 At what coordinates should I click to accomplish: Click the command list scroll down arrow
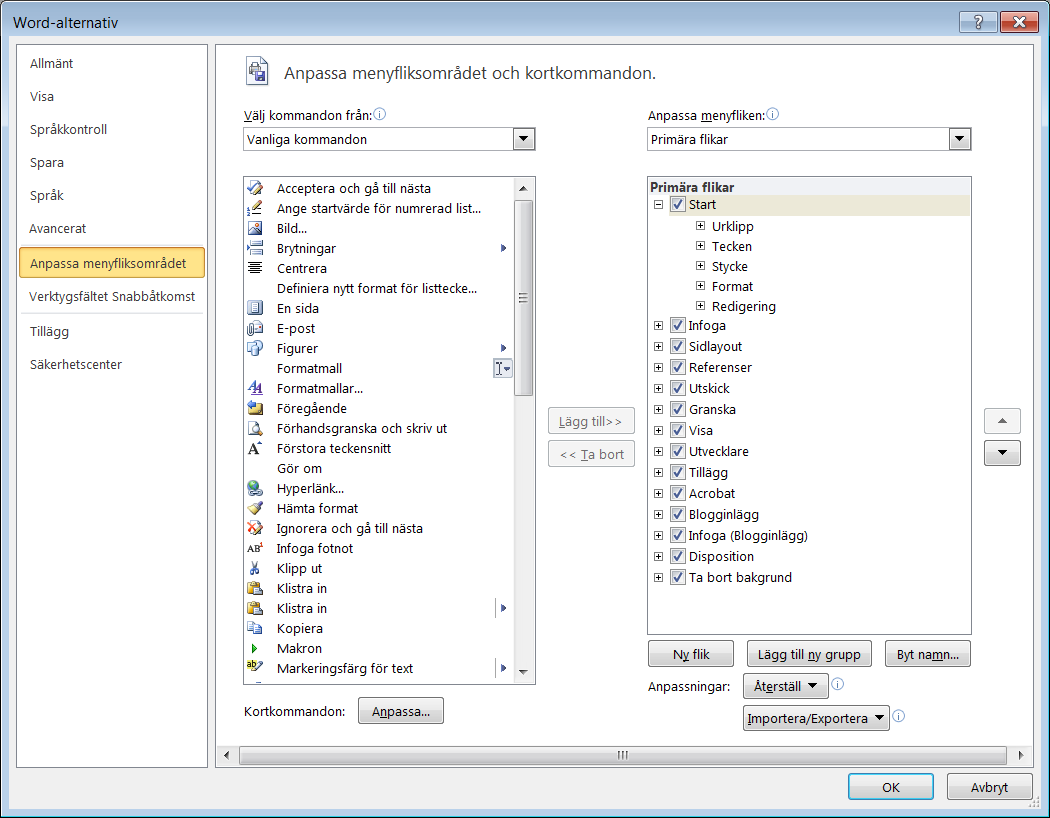pyautogui.click(x=523, y=672)
